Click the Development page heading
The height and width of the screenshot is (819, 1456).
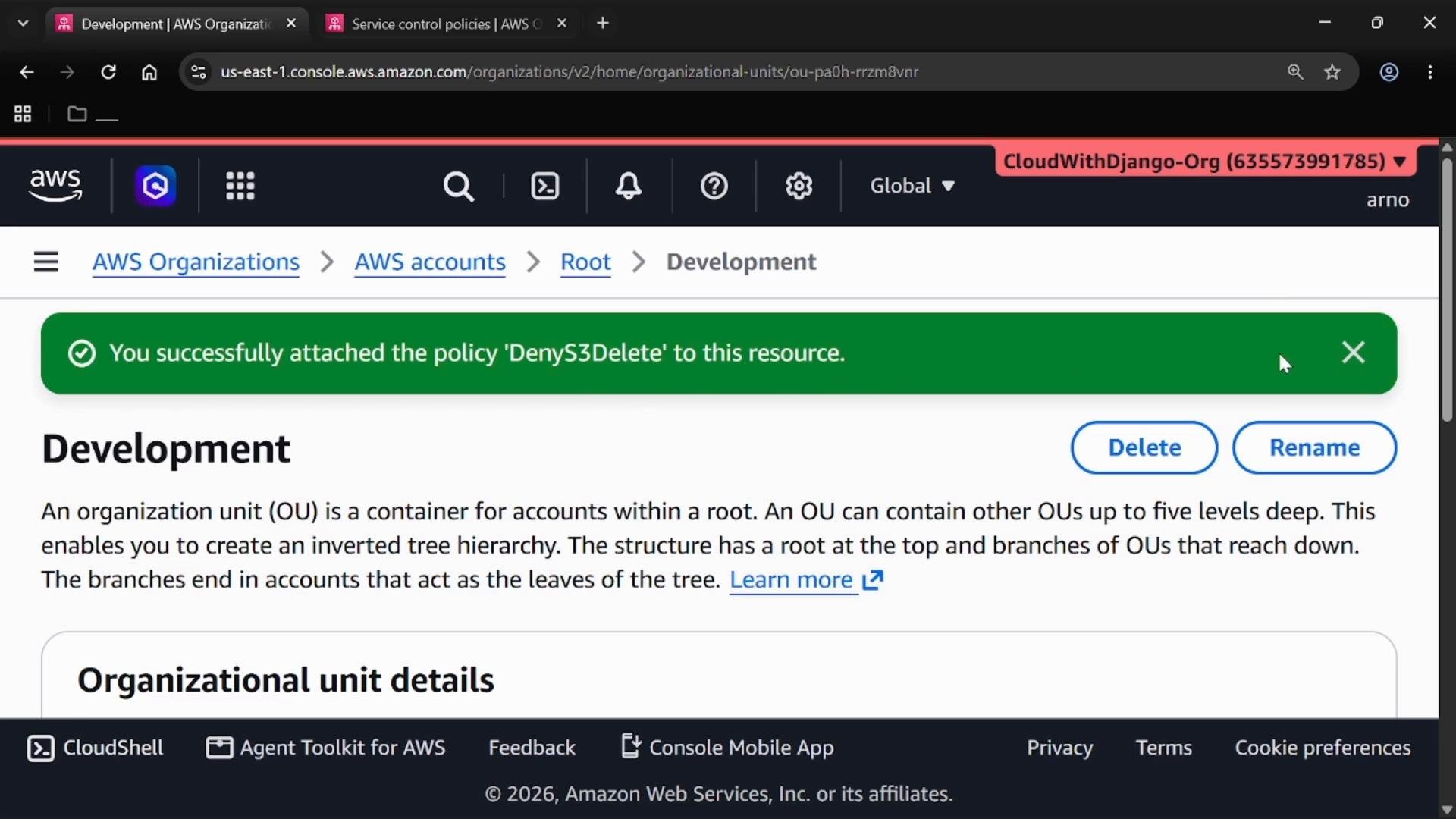166,449
